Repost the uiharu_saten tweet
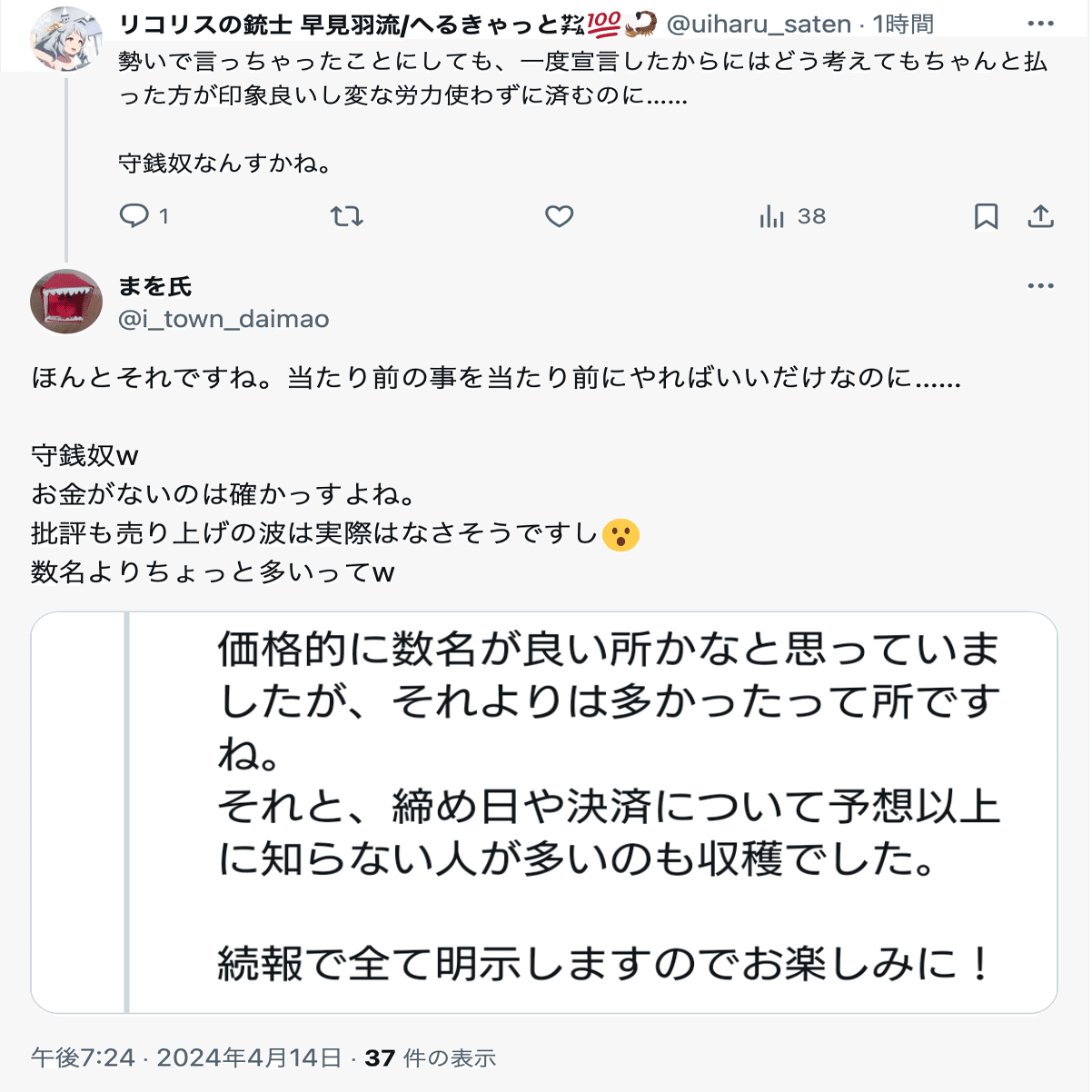 (x=346, y=216)
